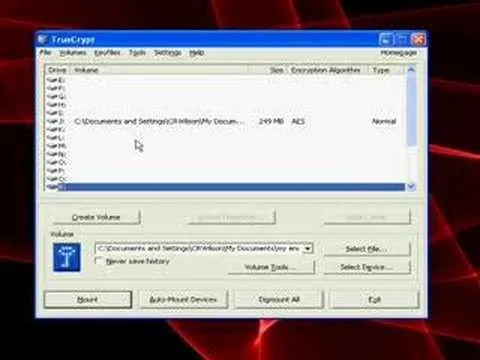Select the highlighted last drive row
Image resolution: width=480 pixels, height=360 pixels.
pyautogui.click(x=225, y=187)
